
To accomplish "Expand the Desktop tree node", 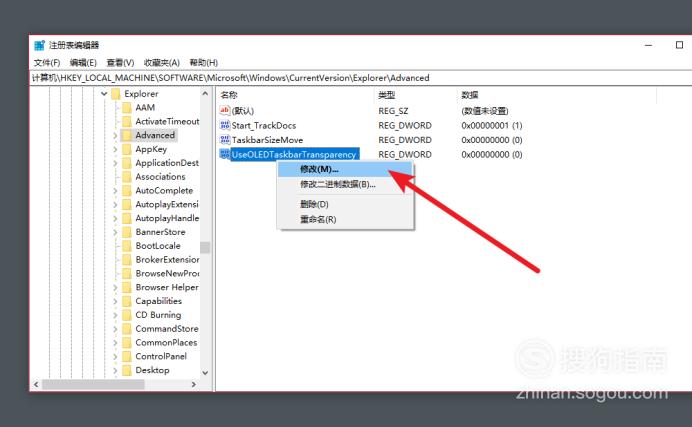I will [116, 371].
